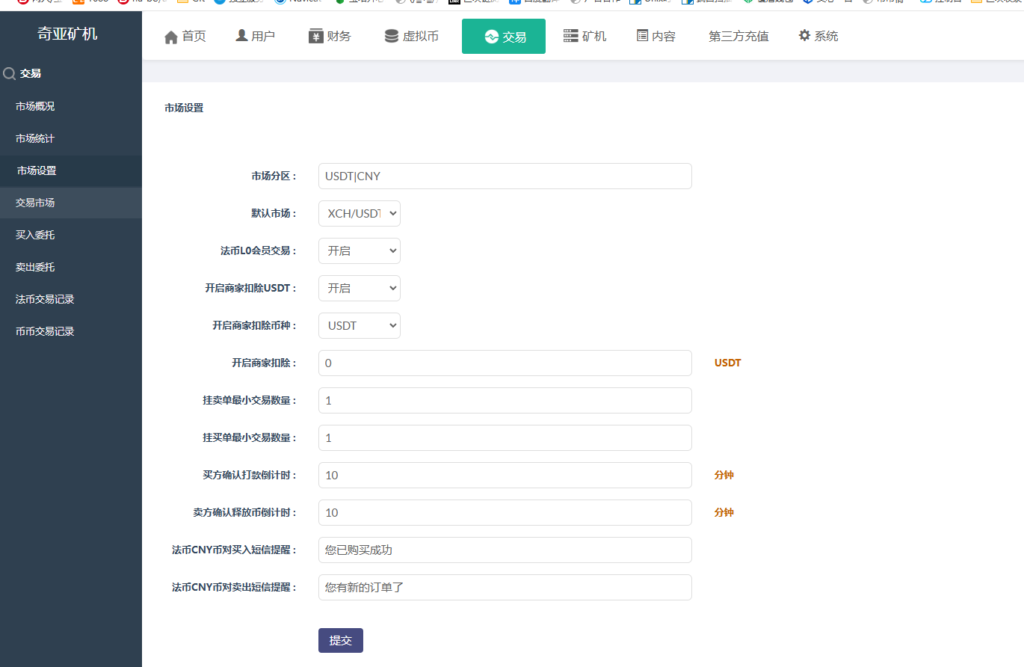Click the magnifier icon beside sidebar 交易
Screen dimensions: 1024x667
(x=10, y=71)
